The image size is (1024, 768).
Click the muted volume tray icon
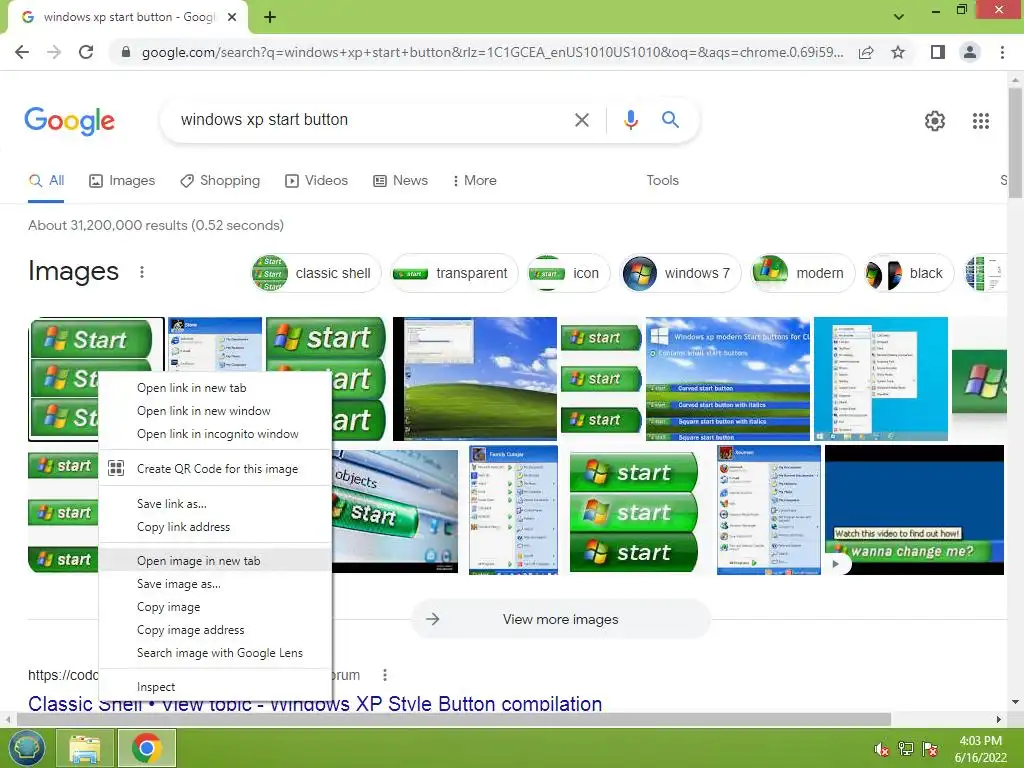click(x=882, y=749)
